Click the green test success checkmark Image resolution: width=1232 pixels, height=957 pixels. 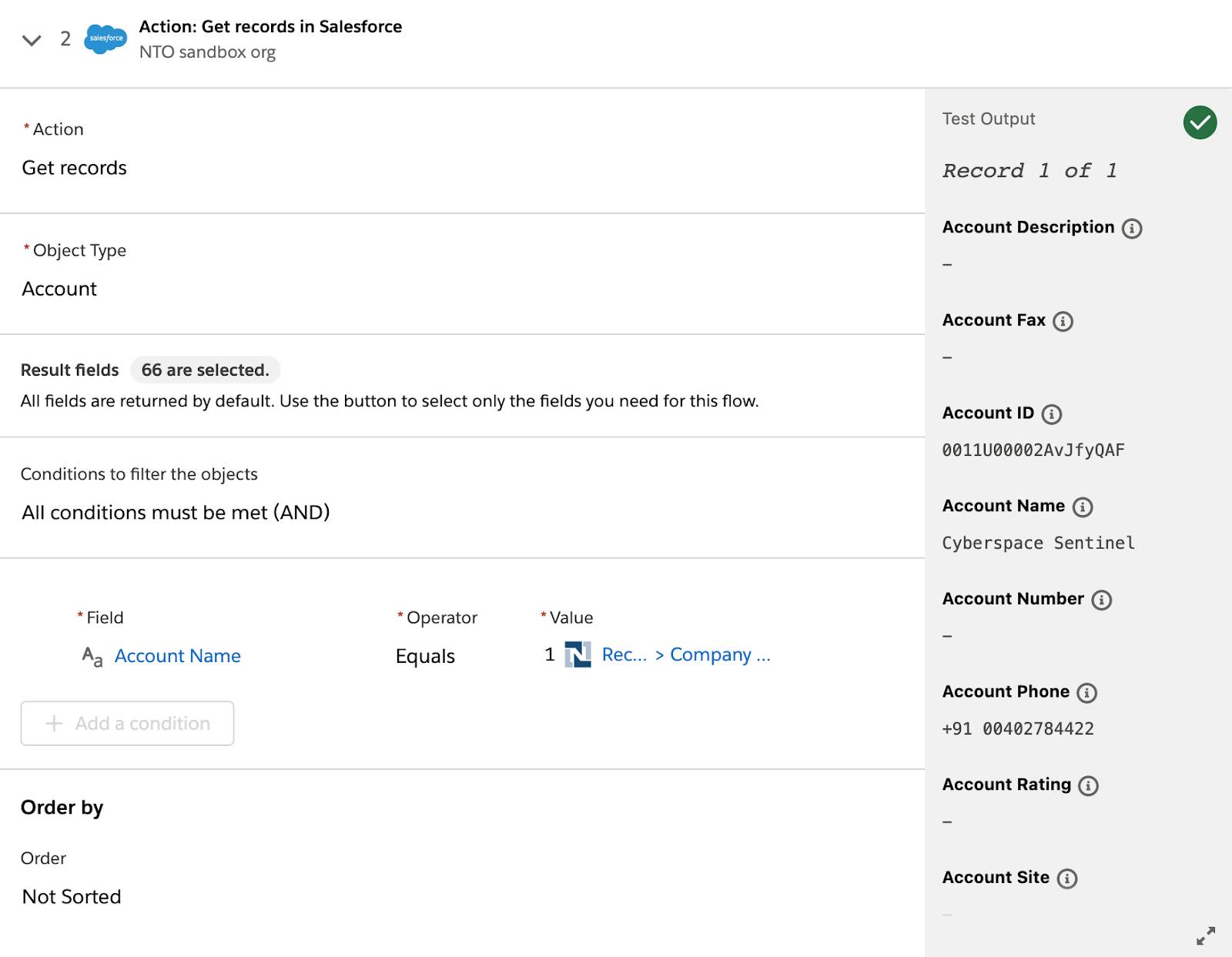click(1200, 122)
